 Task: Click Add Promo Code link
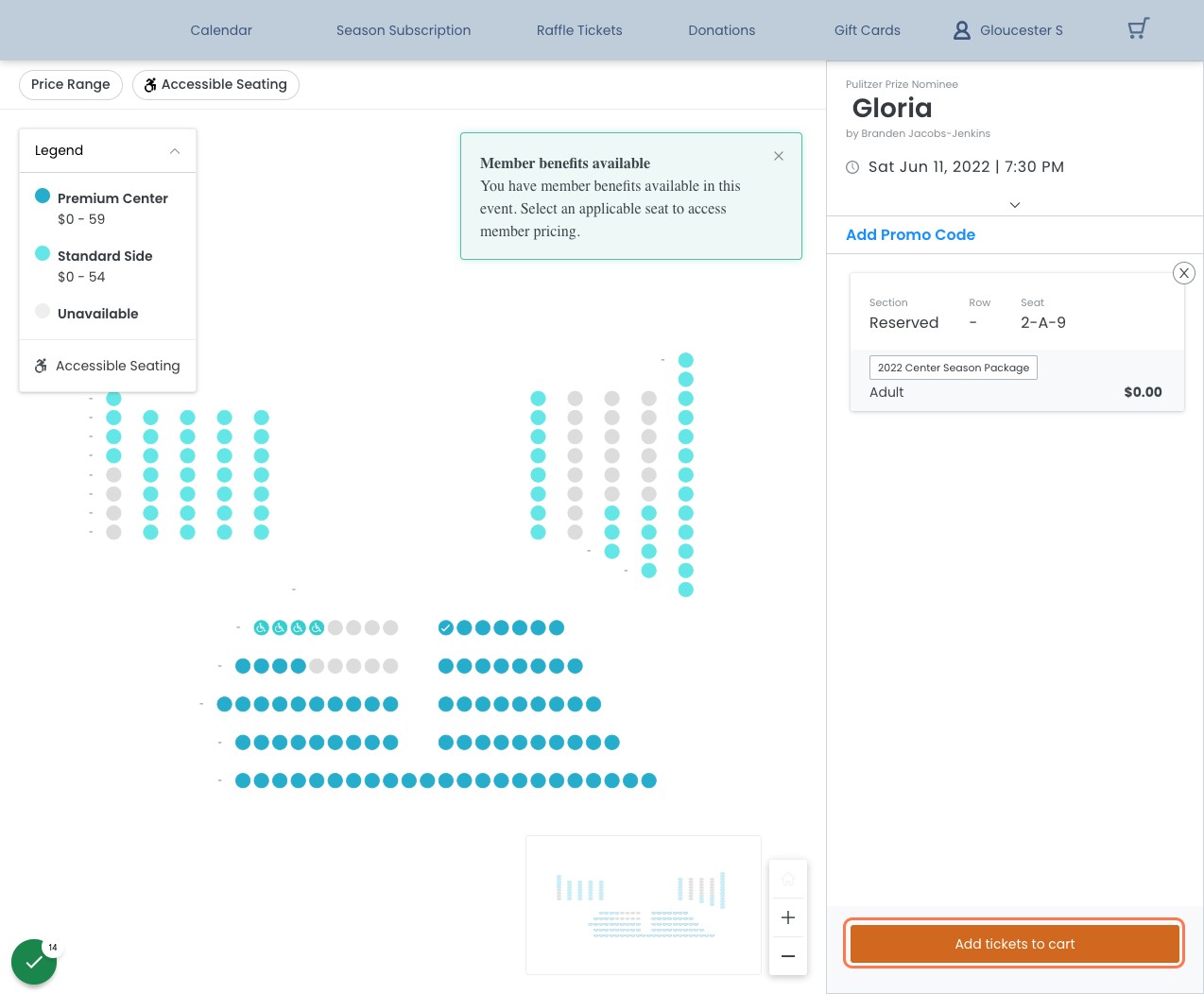(910, 234)
